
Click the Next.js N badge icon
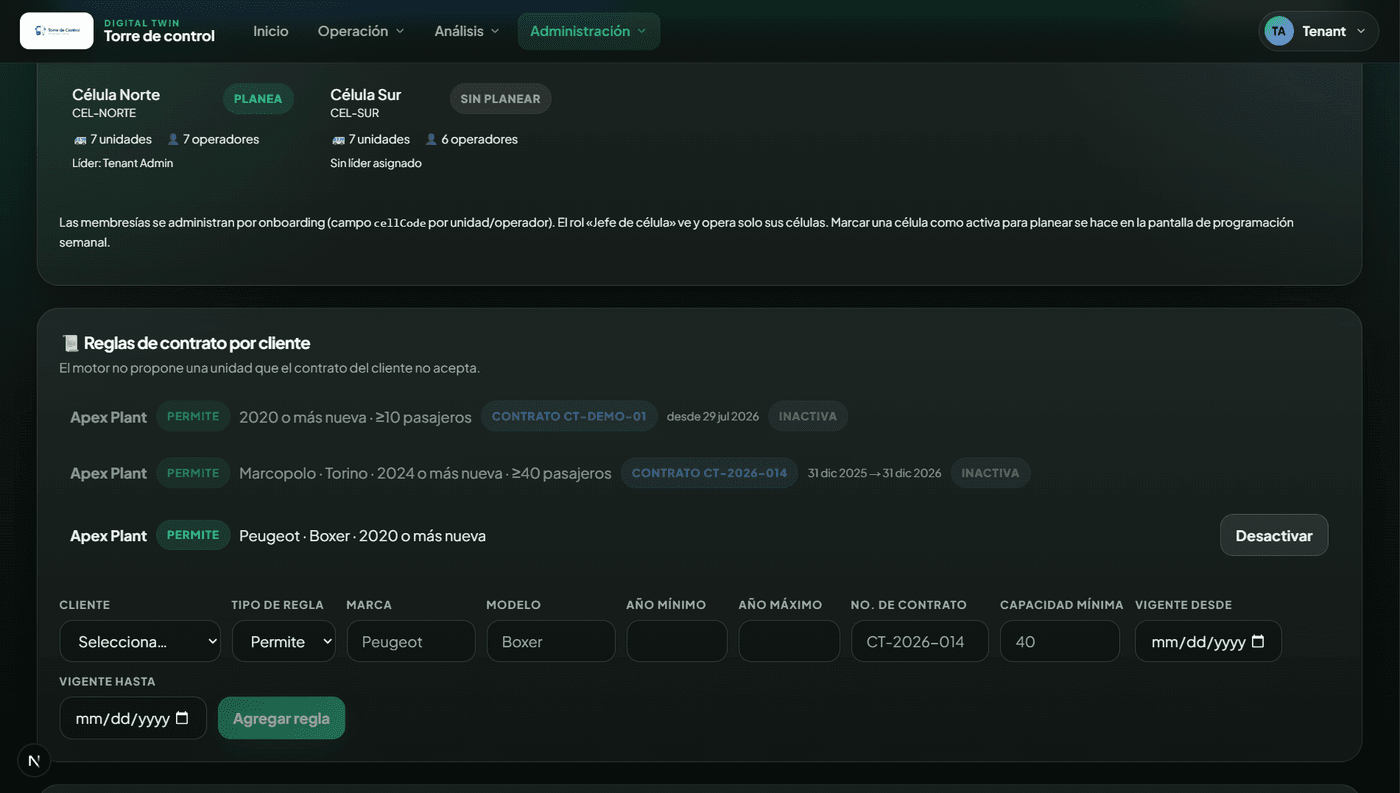[34, 761]
